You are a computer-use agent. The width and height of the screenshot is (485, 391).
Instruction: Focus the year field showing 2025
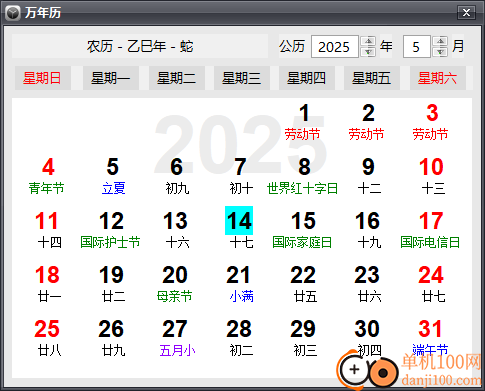coord(335,47)
